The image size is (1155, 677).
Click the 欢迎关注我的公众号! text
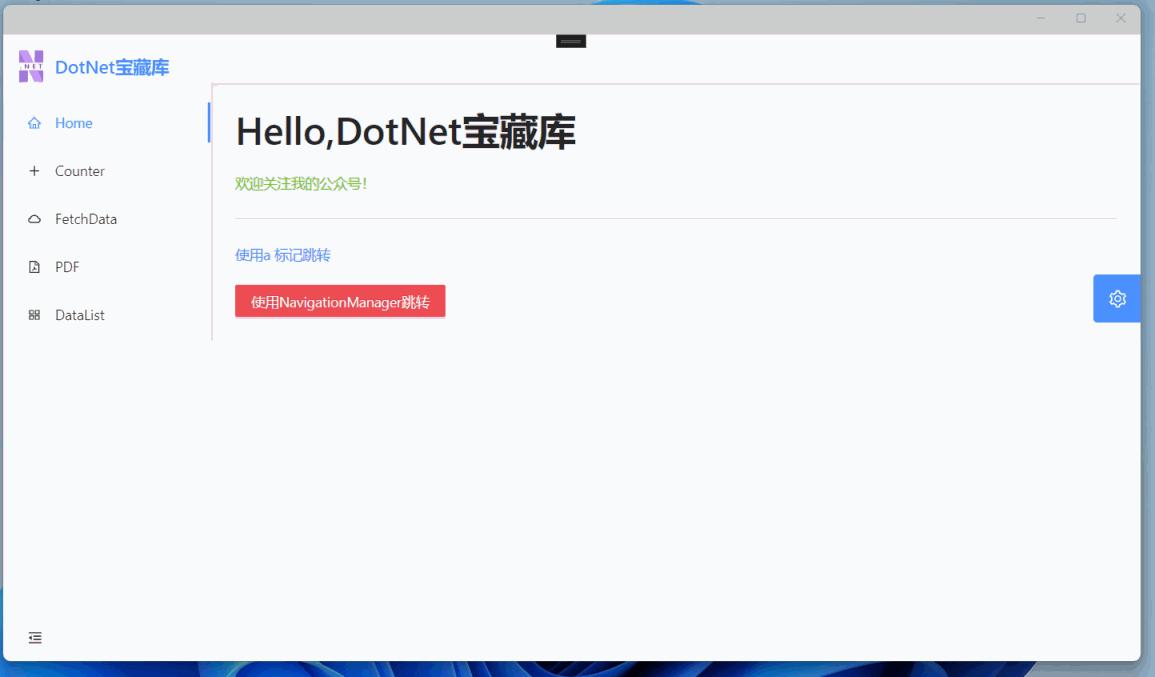(x=301, y=183)
